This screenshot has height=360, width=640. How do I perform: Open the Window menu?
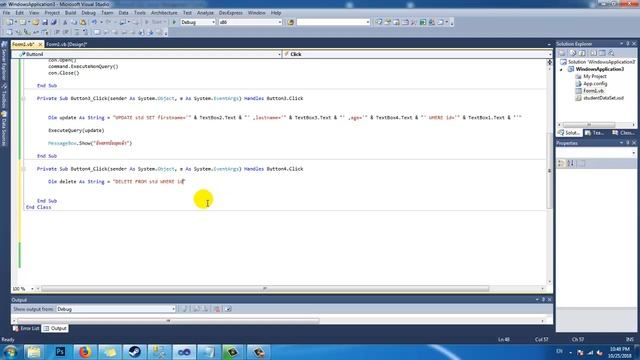tap(256, 13)
